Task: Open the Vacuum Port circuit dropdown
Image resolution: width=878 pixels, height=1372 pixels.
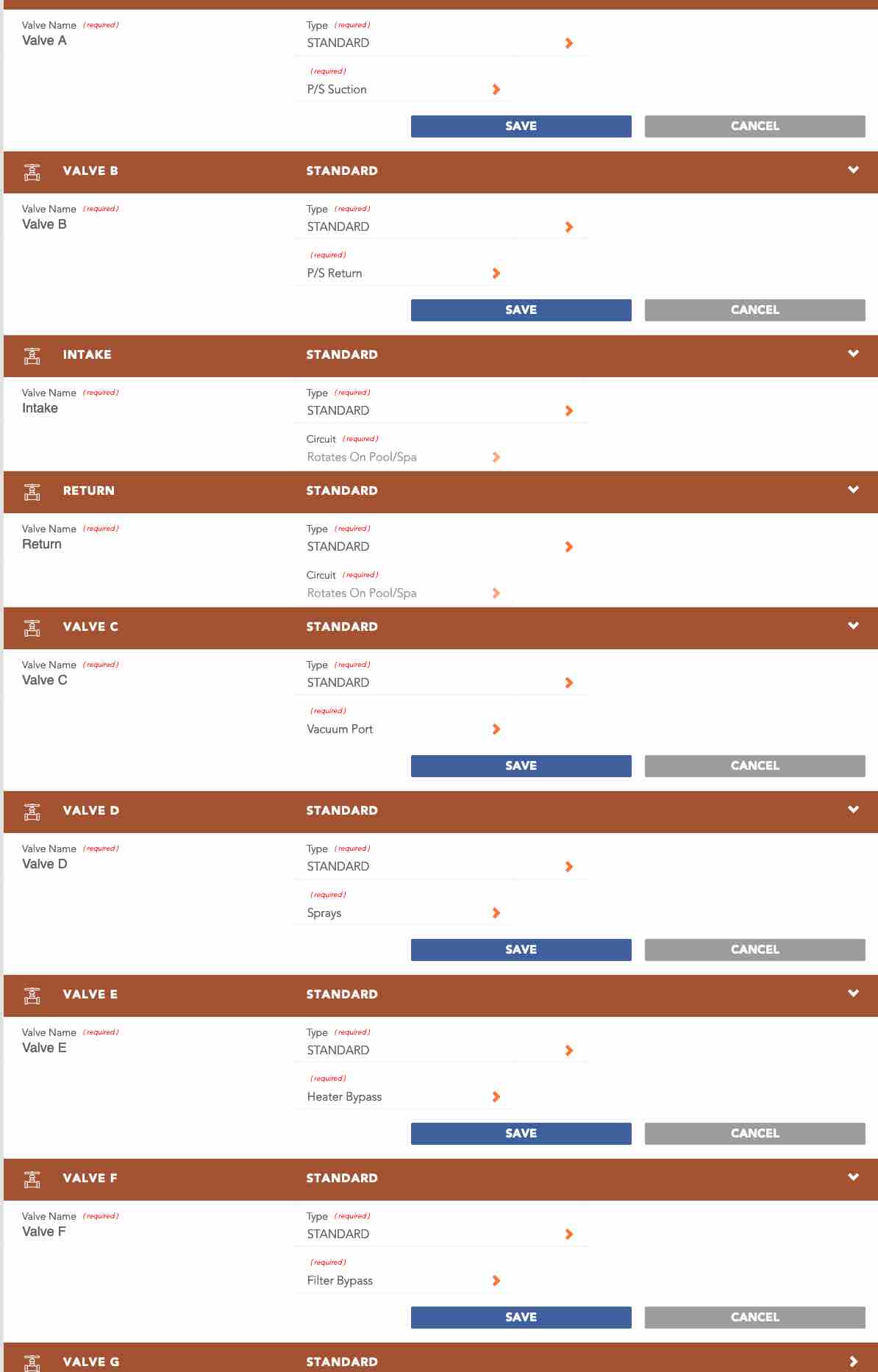Action: (404, 729)
